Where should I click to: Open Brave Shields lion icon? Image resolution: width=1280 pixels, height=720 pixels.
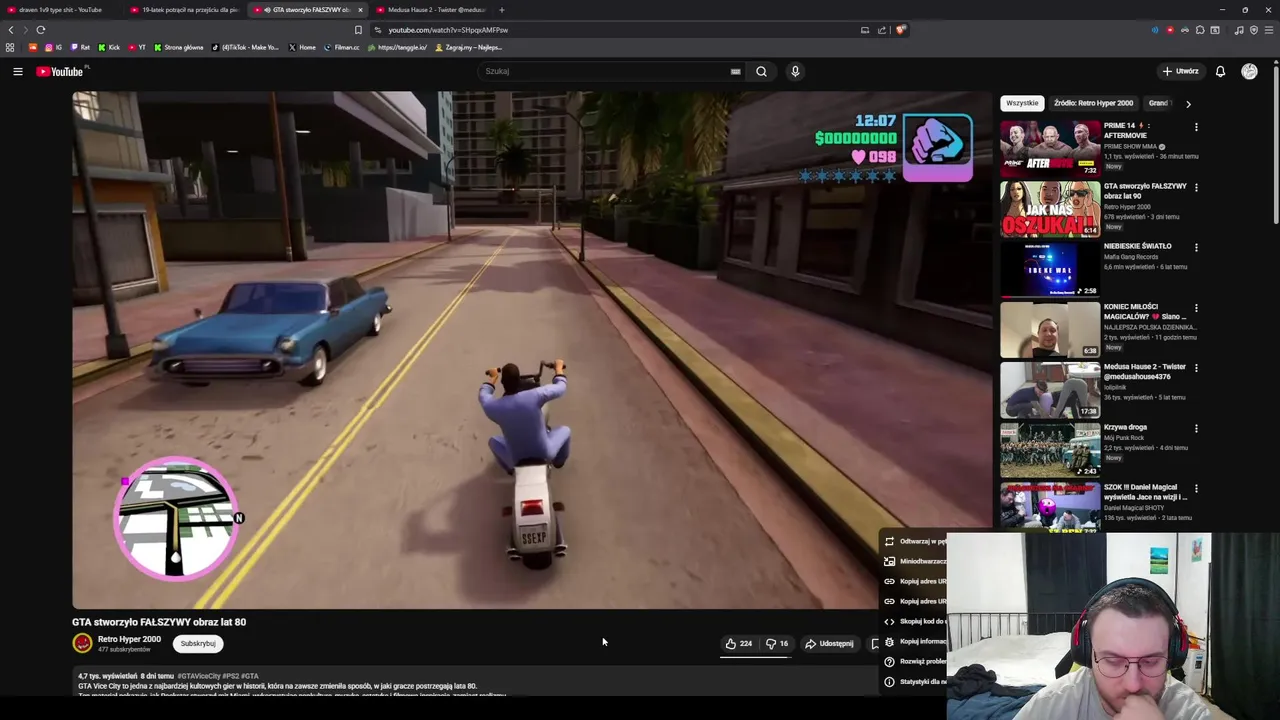[x=901, y=30]
